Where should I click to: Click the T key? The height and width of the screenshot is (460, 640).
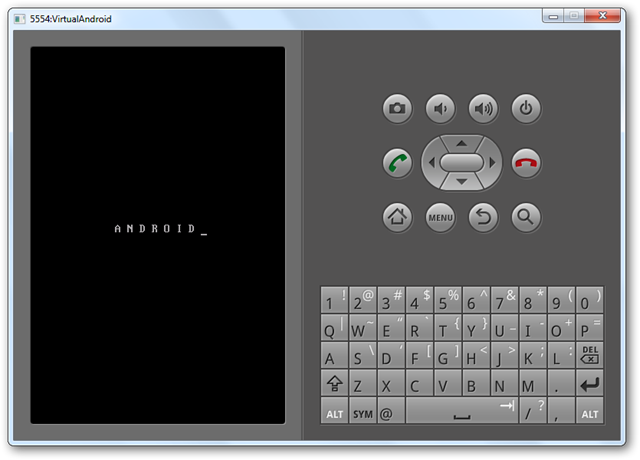(x=448, y=327)
